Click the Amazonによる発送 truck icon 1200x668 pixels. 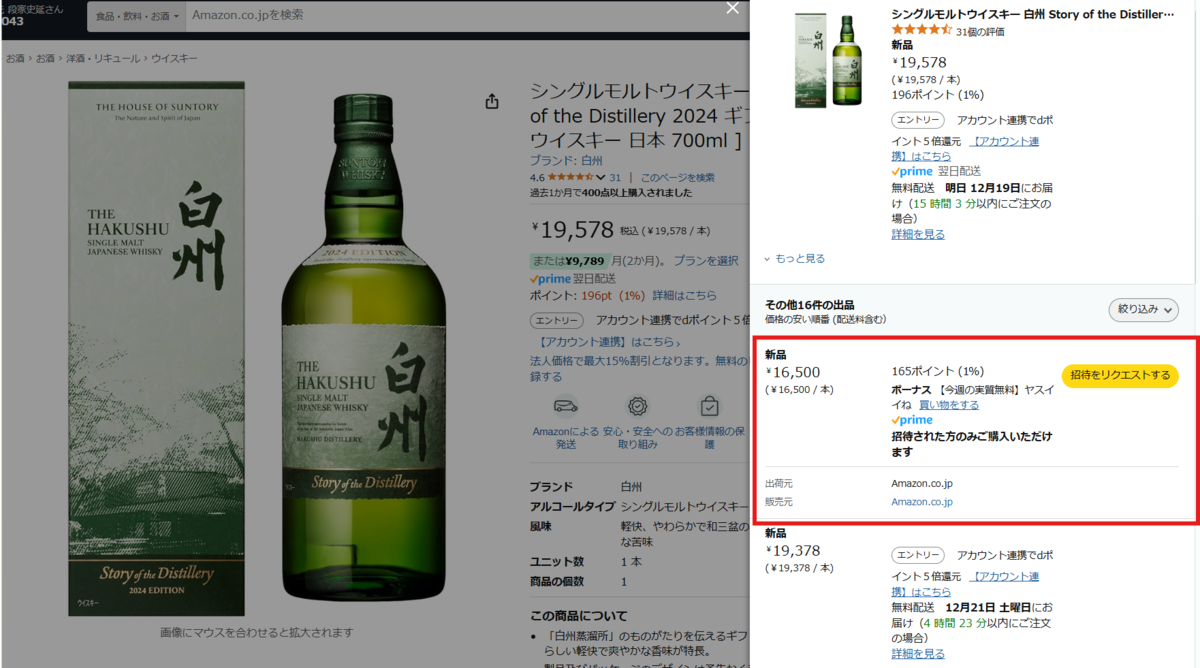coord(564,407)
